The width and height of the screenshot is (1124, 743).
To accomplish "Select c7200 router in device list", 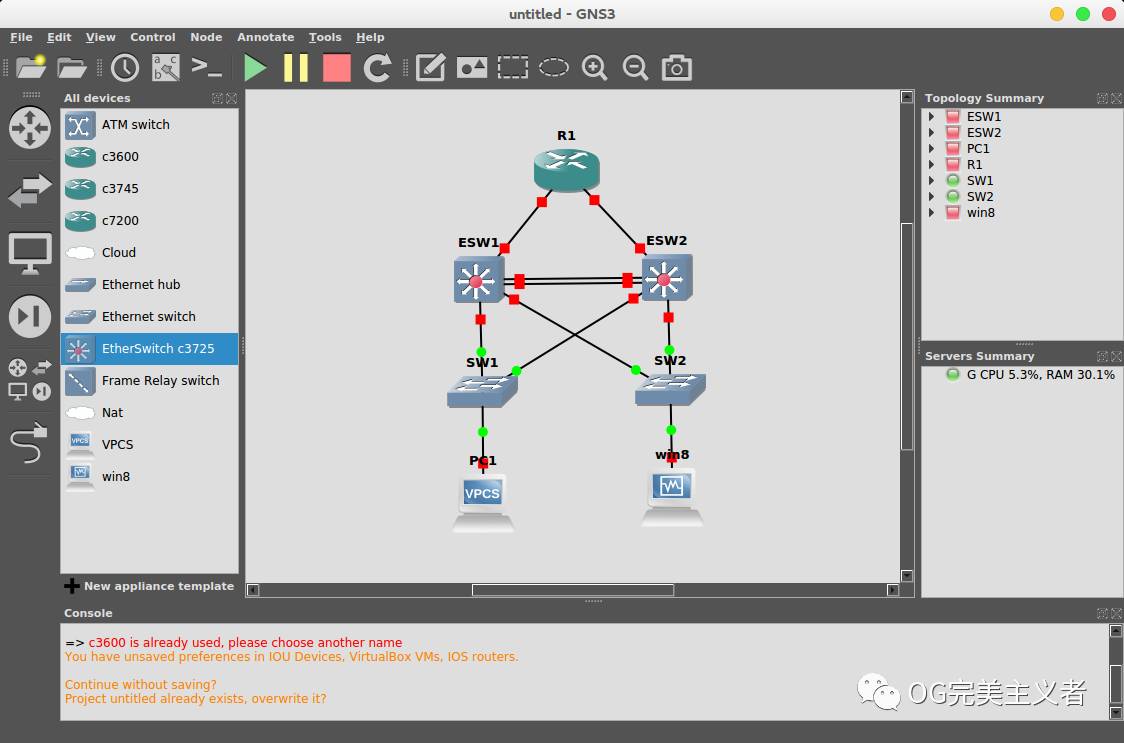I will tap(149, 220).
